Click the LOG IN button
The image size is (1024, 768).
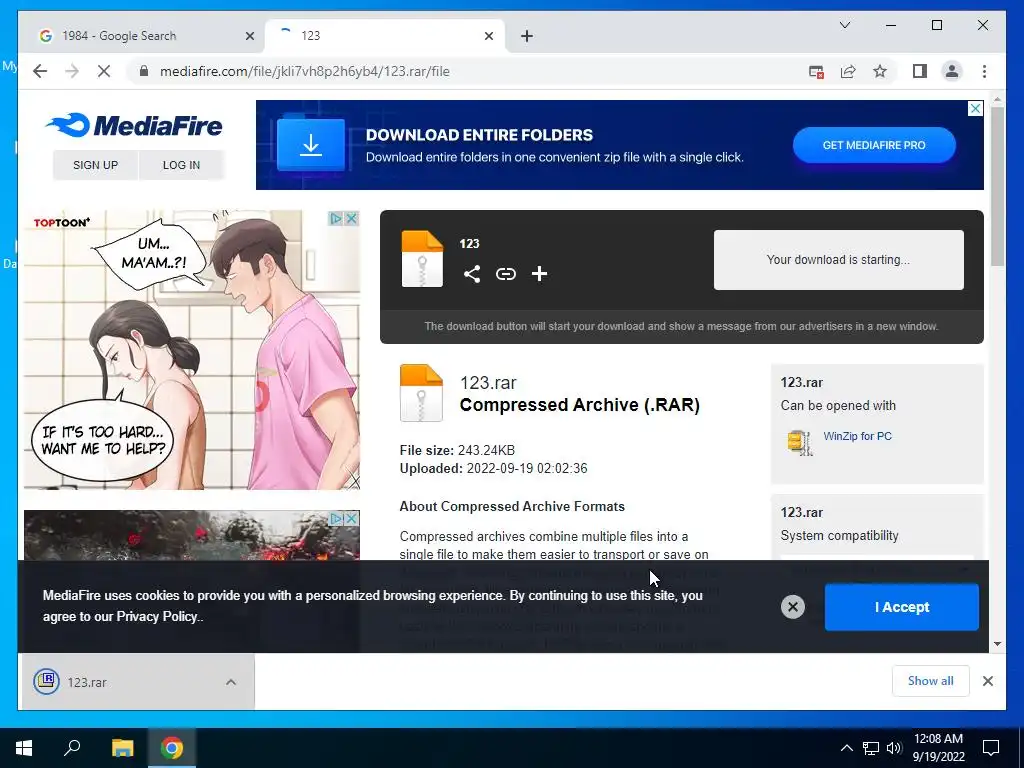pyautogui.click(x=181, y=165)
